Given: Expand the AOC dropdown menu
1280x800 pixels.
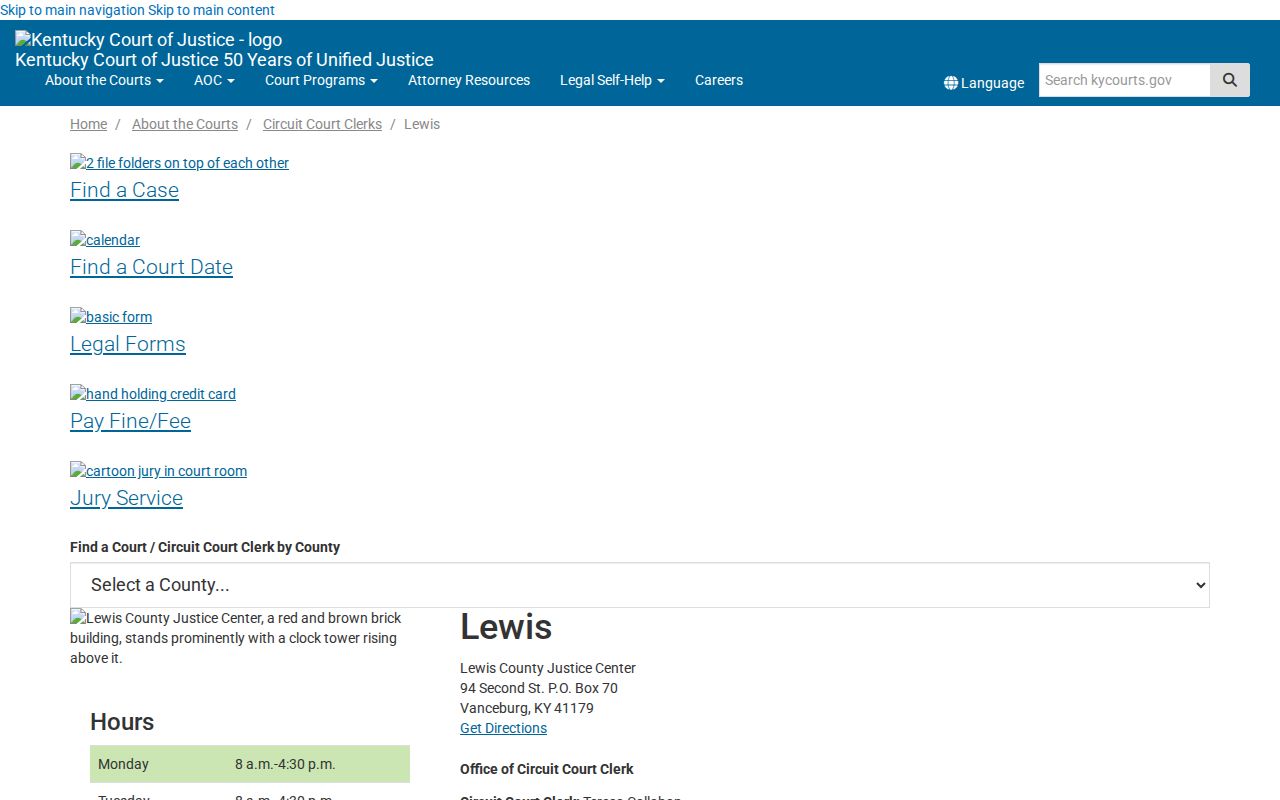Looking at the screenshot, I should pos(214,80).
